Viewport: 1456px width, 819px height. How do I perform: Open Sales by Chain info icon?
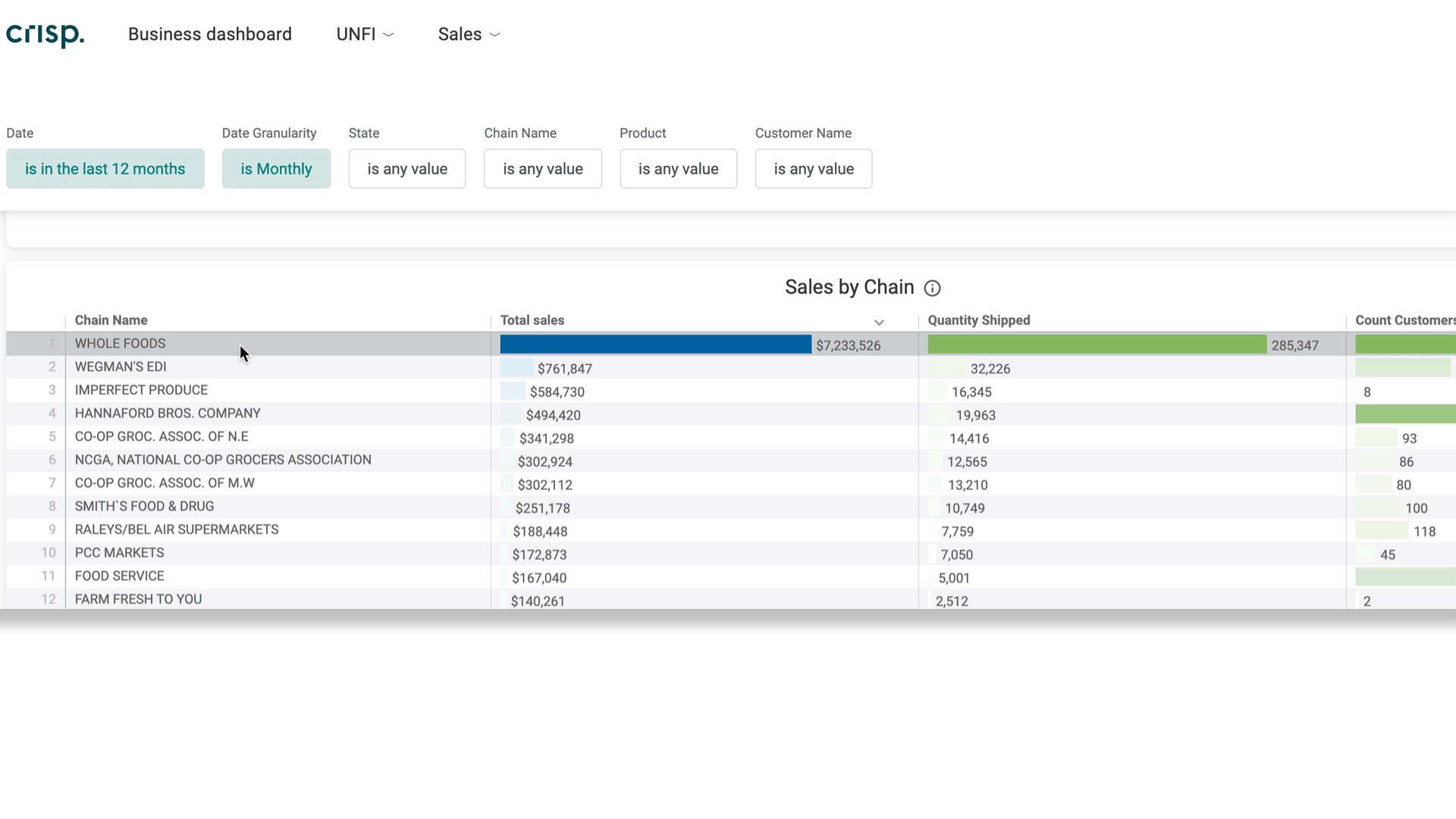932,288
